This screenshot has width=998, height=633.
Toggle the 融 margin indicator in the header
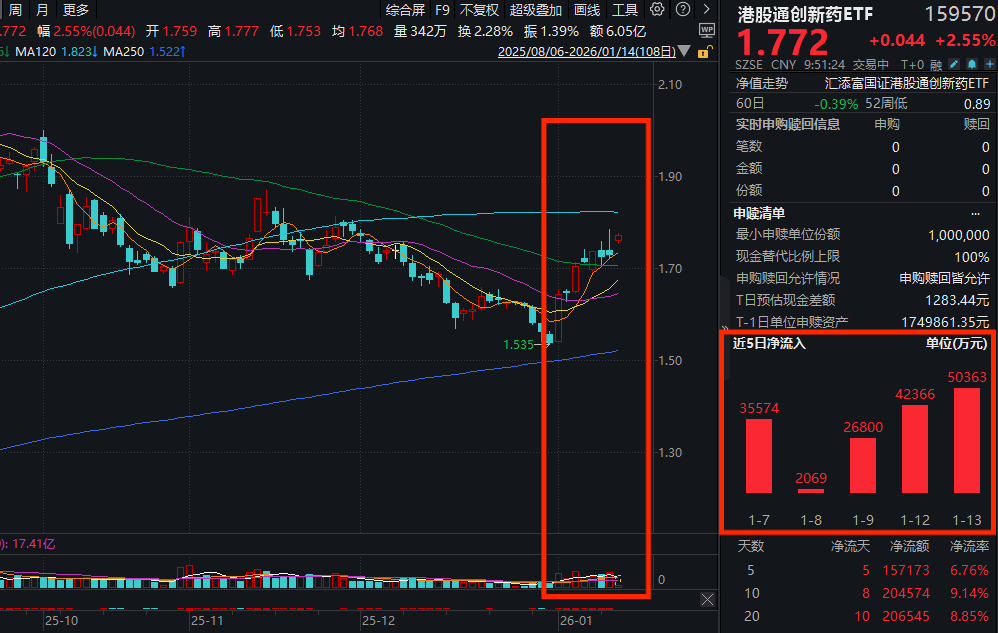(937, 63)
